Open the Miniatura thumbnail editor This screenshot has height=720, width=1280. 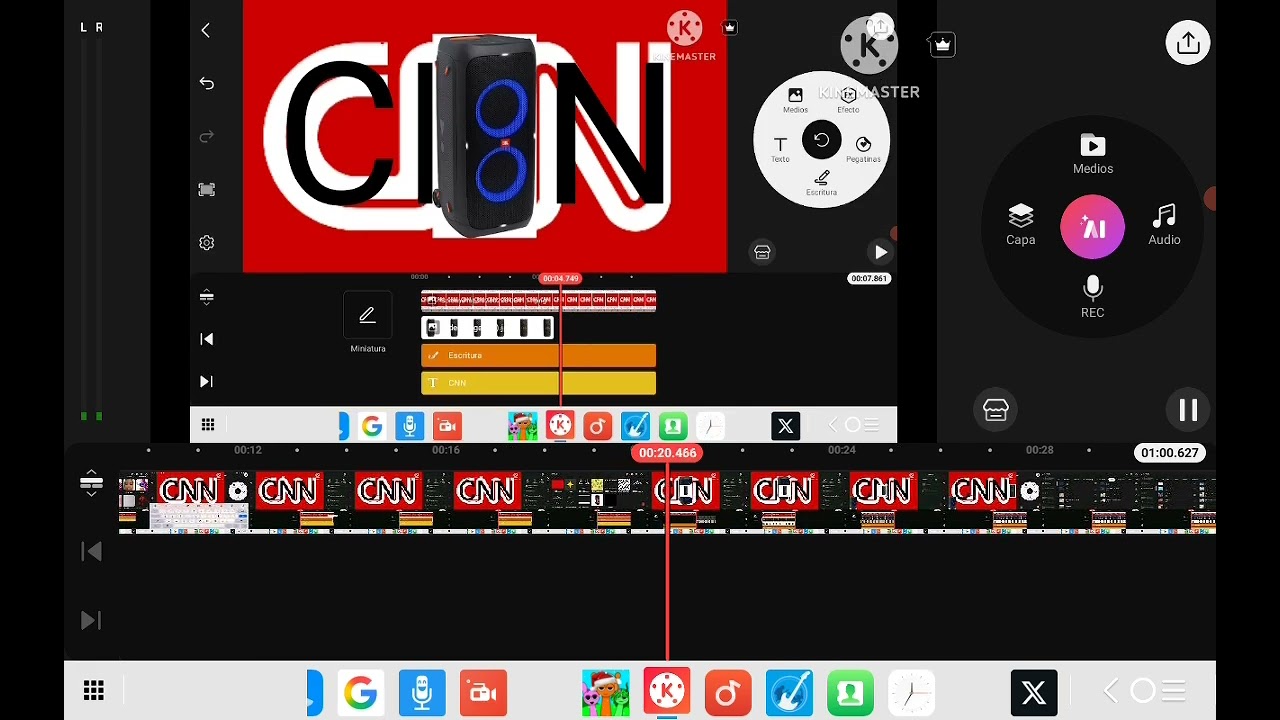[x=367, y=323]
